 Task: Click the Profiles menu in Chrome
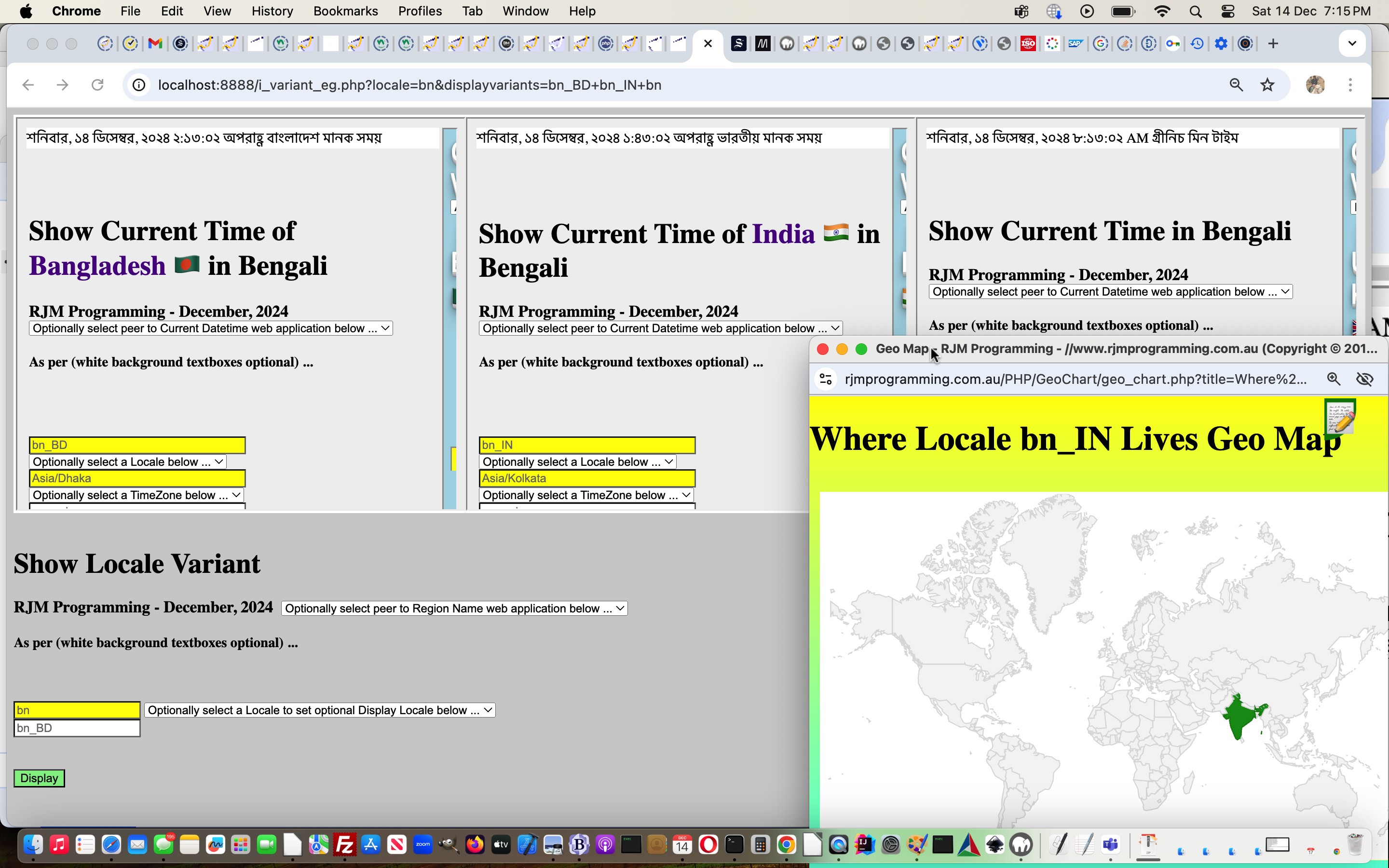(x=420, y=11)
